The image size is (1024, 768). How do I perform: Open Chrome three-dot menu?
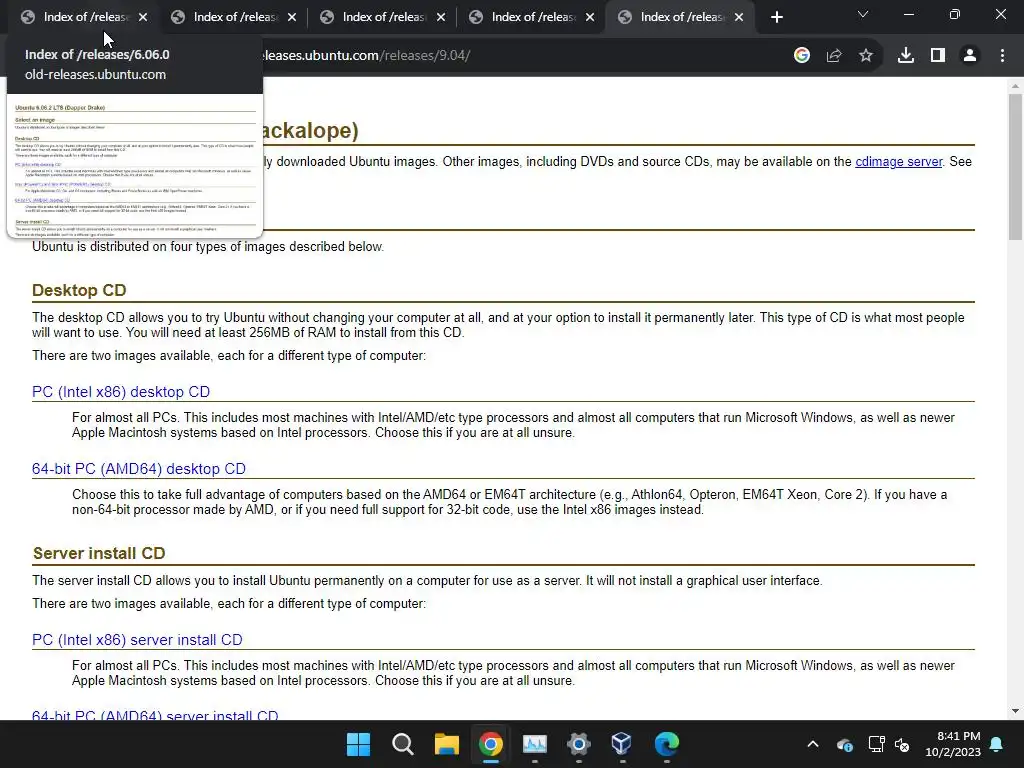(1002, 56)
